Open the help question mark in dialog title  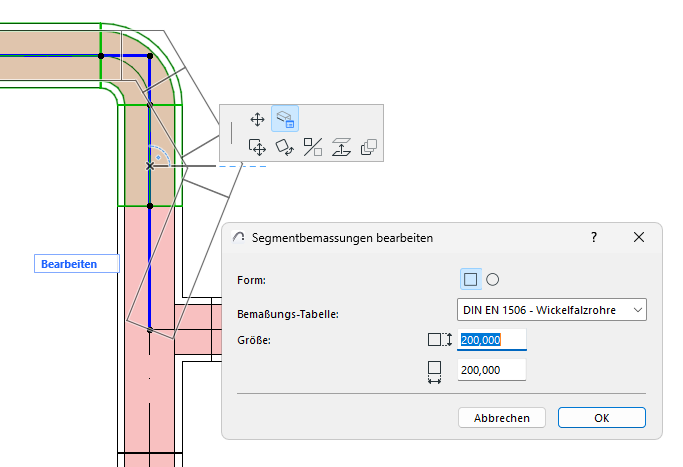pos(594,237)
